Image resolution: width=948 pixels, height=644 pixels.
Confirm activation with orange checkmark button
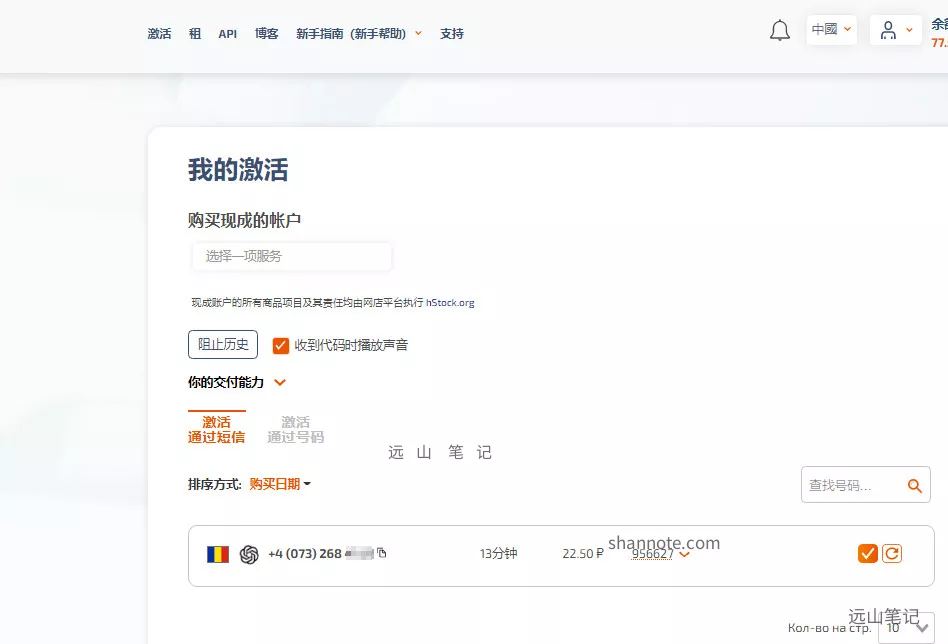click(x=867, y=553)
